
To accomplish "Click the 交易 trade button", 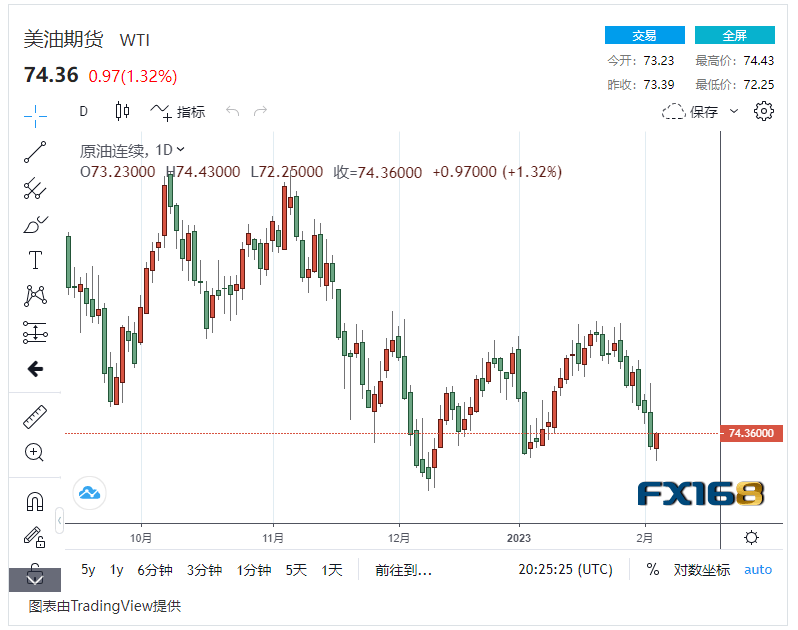I will pos(644,35).
